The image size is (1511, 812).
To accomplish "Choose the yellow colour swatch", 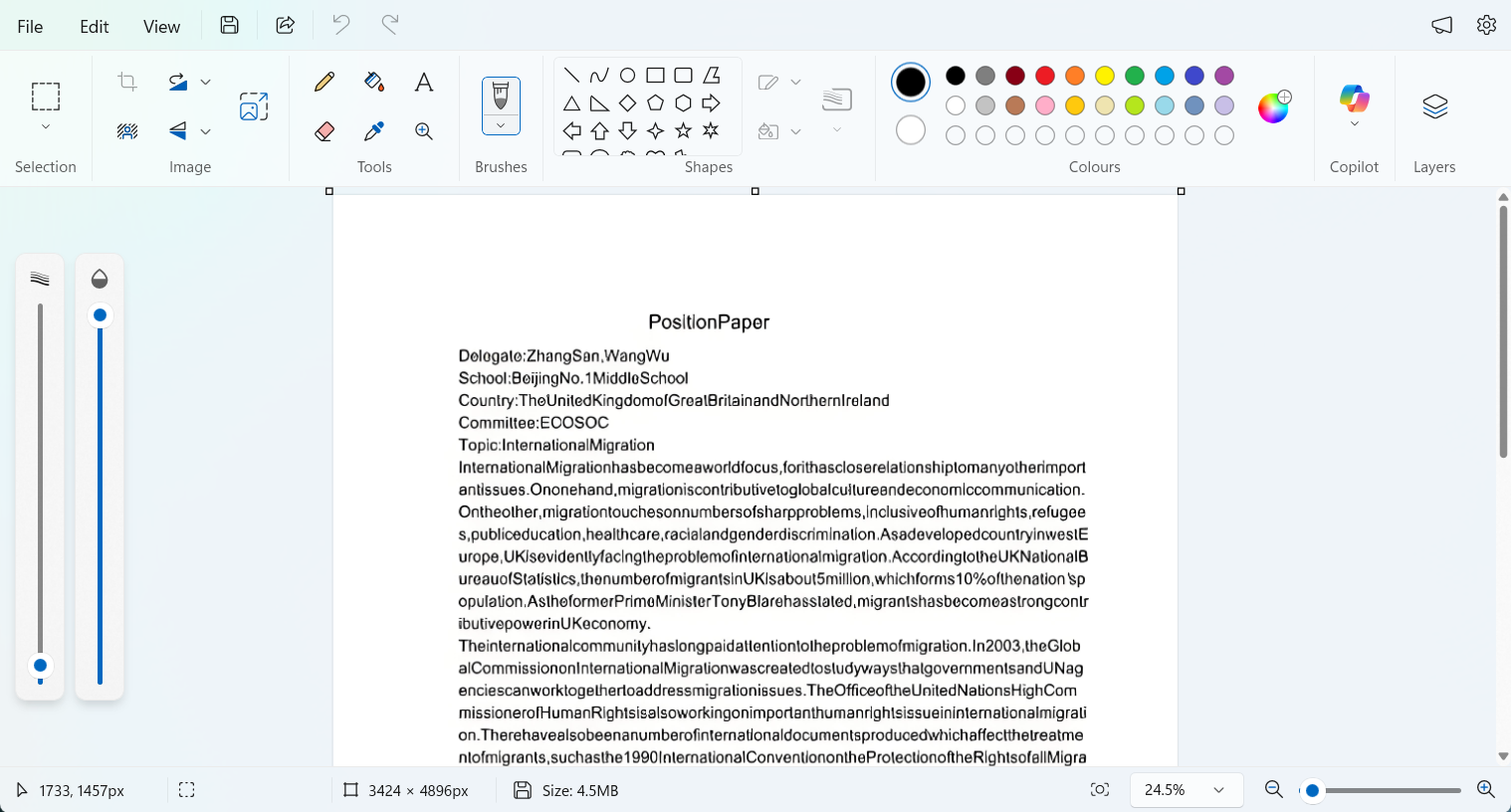I will coord(1105,76).
